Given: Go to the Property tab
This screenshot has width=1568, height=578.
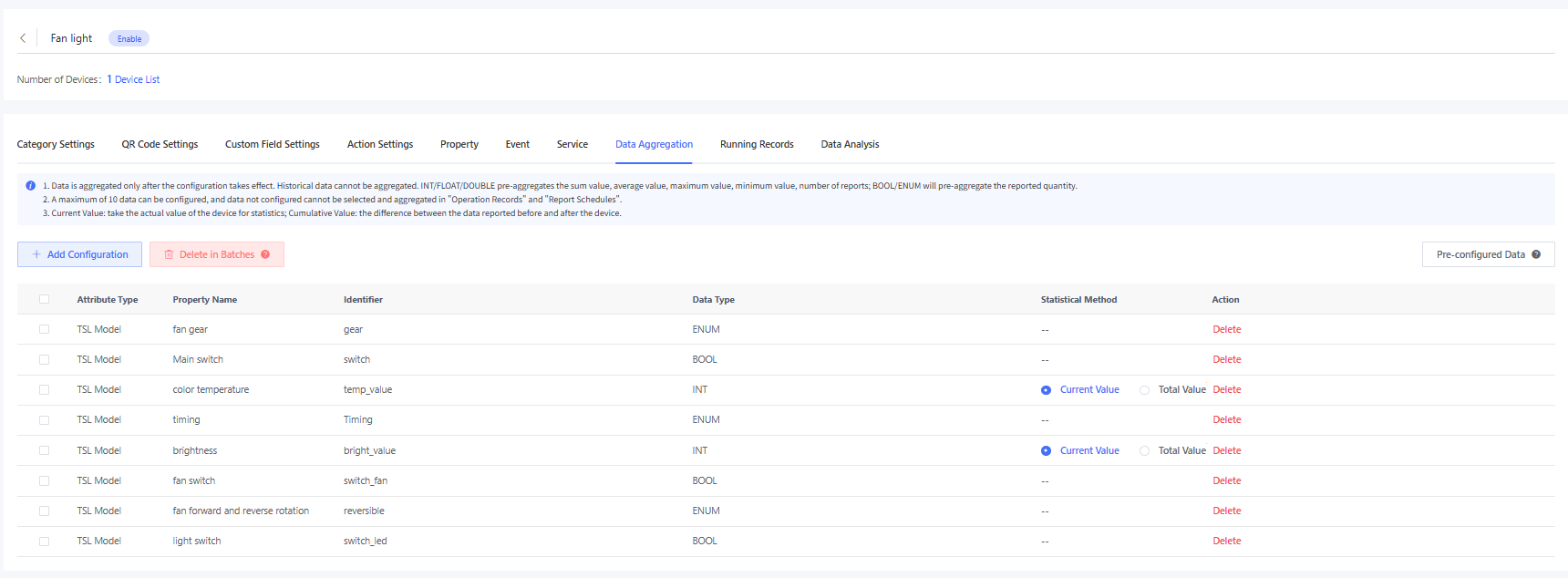Looking at the screenshot, I should tap(459, 144).
